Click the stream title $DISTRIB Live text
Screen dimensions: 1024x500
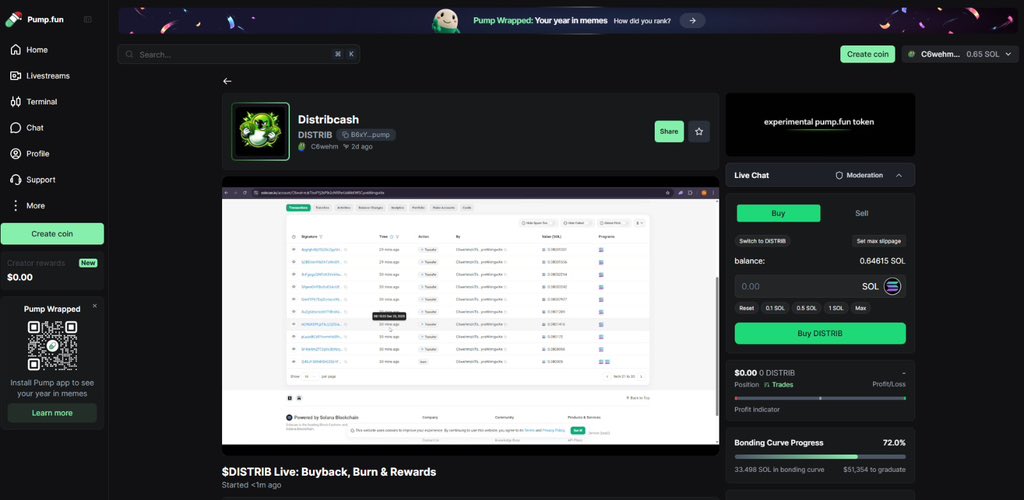328,472
